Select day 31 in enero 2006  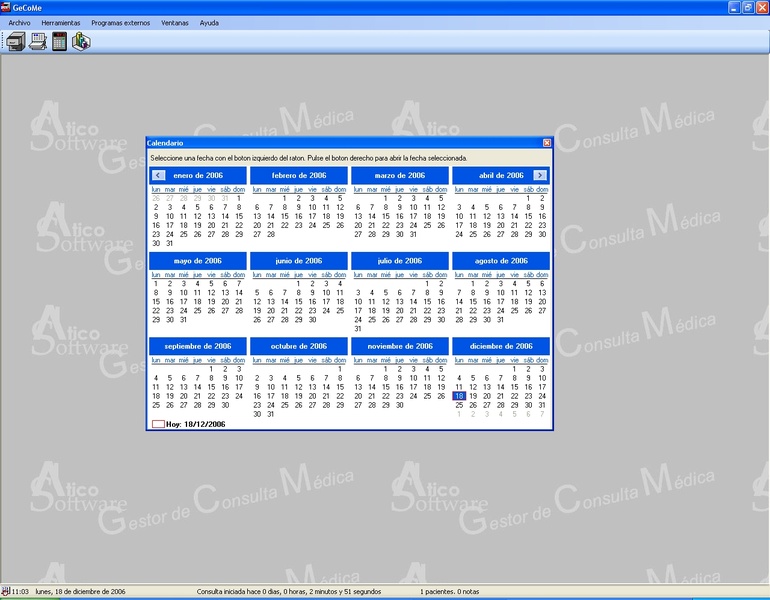coord(170,243)
